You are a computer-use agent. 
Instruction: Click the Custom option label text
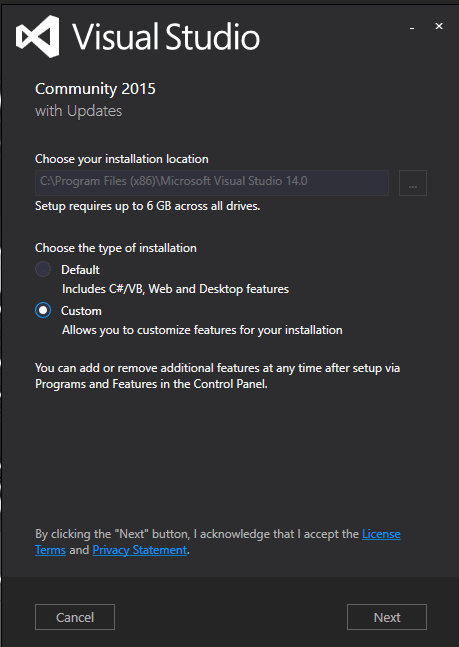pyautogui.click(x=81, y=311)
